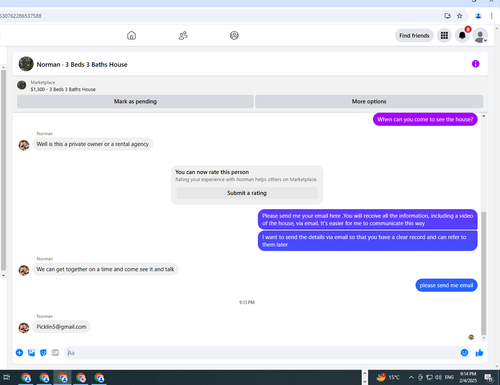Viewport: 500px width, 385px height.
Task: Open account profile menu avatar
Action: (480, 36)
